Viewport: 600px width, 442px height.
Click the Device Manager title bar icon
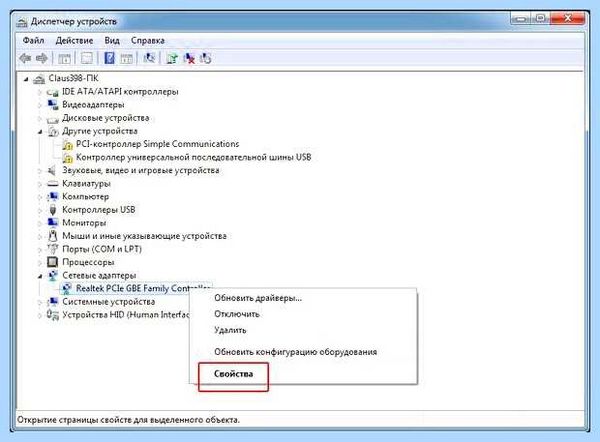pos(22,22)
